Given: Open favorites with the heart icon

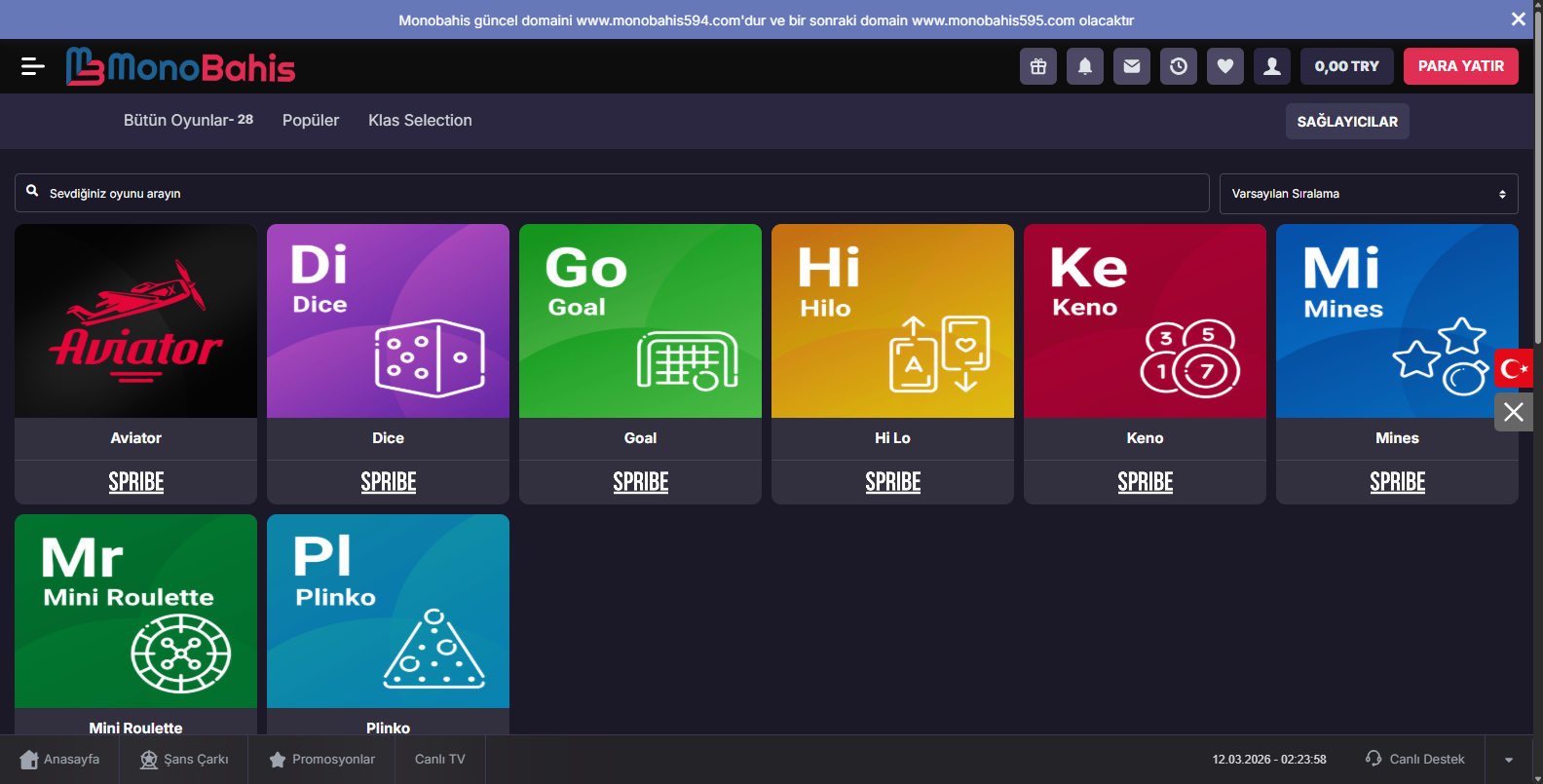Looking at the screenshot, I should click(x=1225, y=66).
